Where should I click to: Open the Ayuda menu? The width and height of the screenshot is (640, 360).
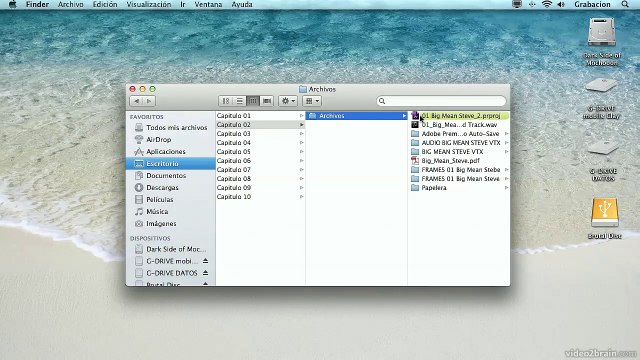click(242, 4)
